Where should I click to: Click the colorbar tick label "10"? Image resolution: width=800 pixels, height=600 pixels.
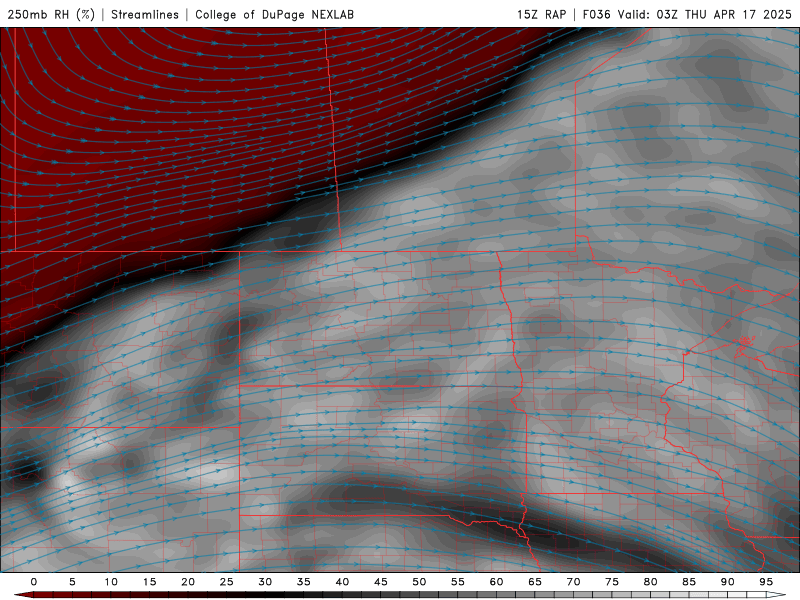111,582
